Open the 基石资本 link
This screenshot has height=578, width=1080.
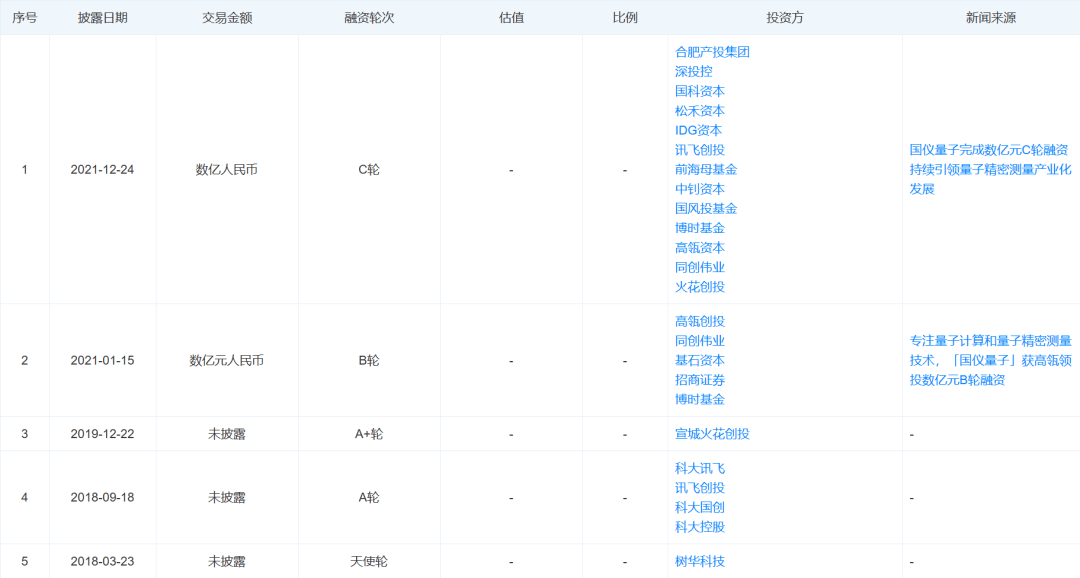(700, 360)
